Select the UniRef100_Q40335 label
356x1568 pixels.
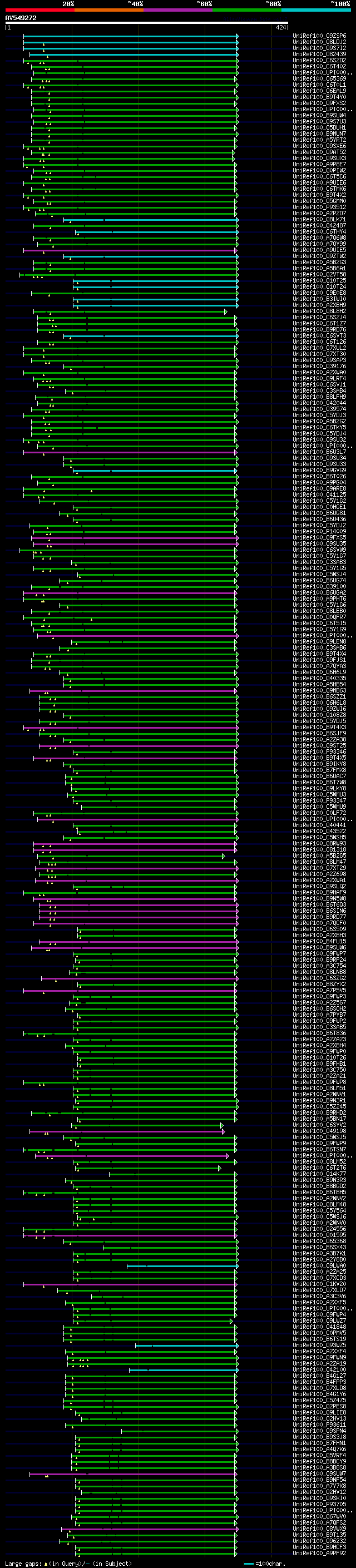click(319, 678)
